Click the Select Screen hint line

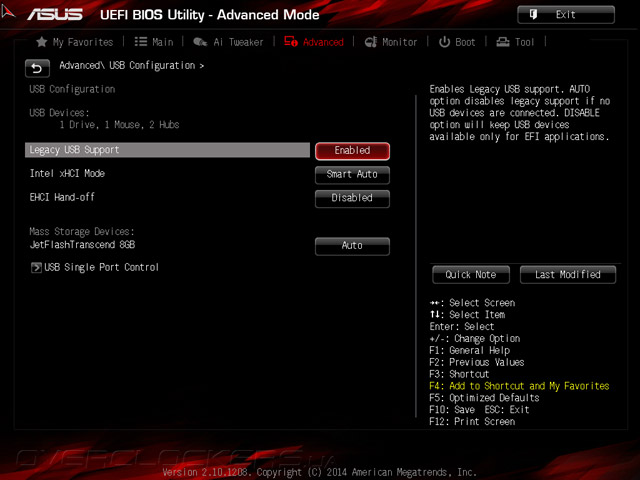[x=472, y=303]
